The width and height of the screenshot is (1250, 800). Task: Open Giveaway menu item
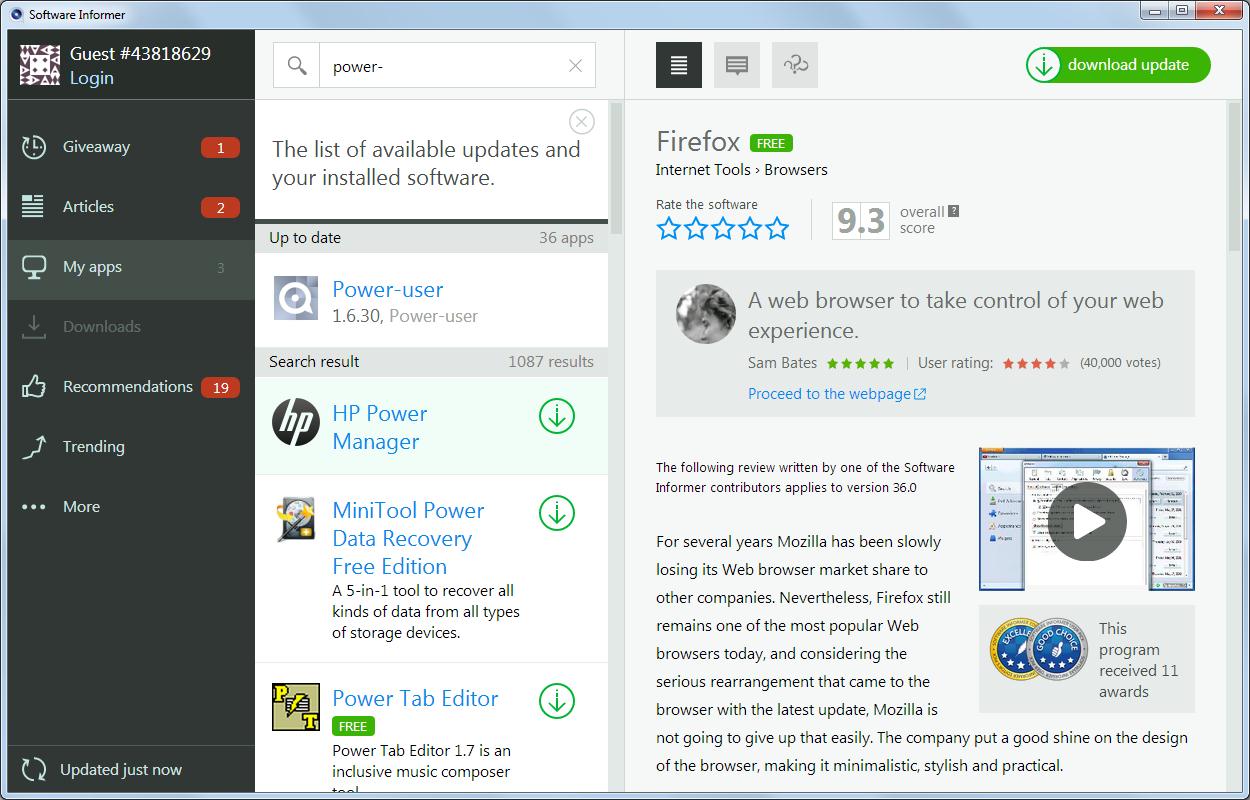click(x=131, y=147)
